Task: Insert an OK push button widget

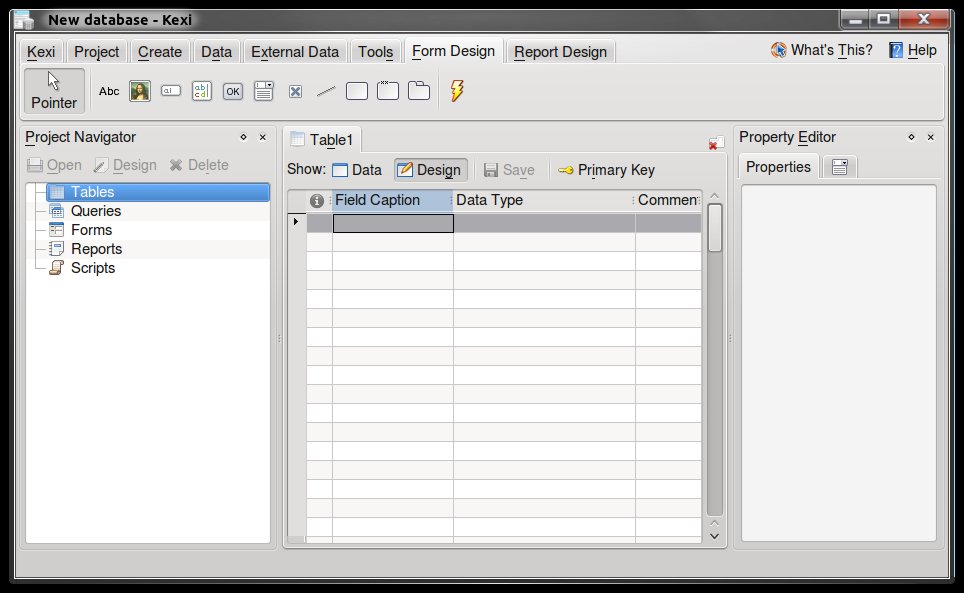Action: point(233,91)
